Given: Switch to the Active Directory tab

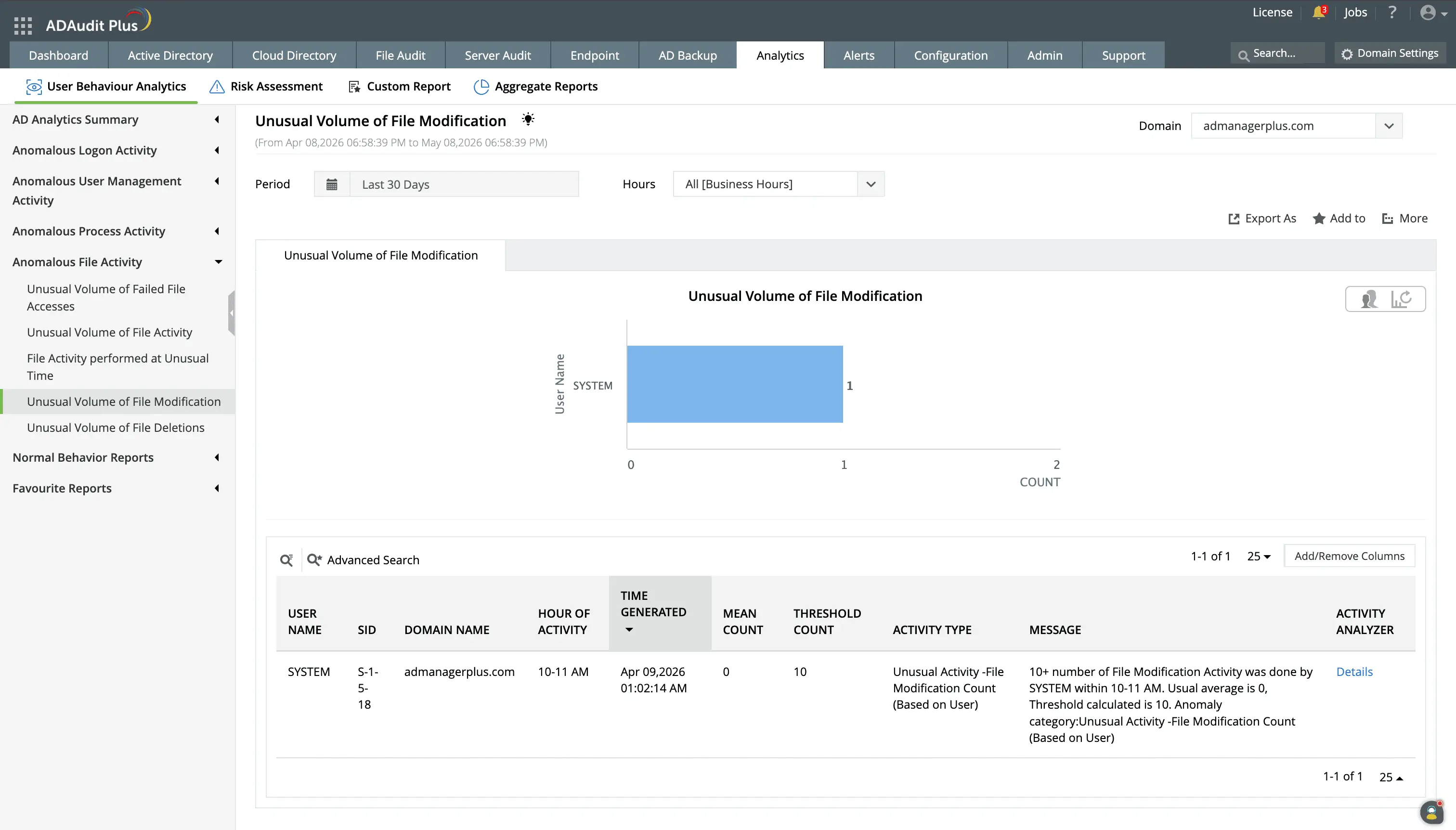Looking at the screenshot, I should pyautogui.click(x=170, y=55).
